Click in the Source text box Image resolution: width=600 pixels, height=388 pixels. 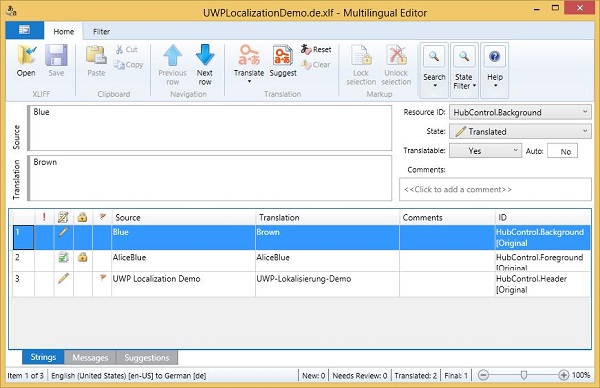[x=210, y=128]
